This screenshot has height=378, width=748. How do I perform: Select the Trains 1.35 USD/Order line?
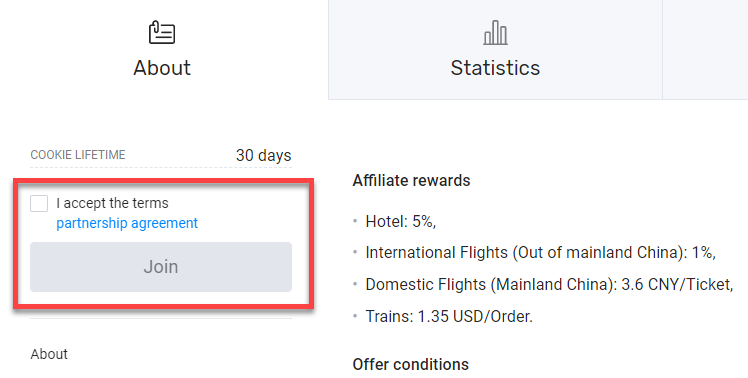tap(449, 316)
